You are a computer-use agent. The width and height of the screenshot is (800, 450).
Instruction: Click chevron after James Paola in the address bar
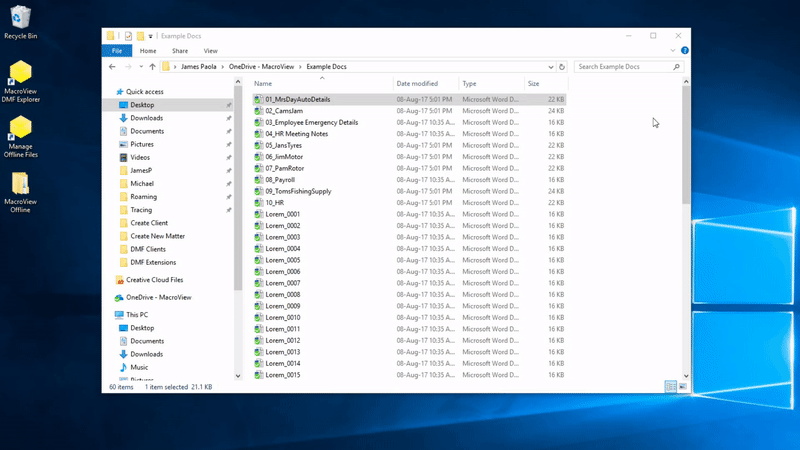(222, 67)
